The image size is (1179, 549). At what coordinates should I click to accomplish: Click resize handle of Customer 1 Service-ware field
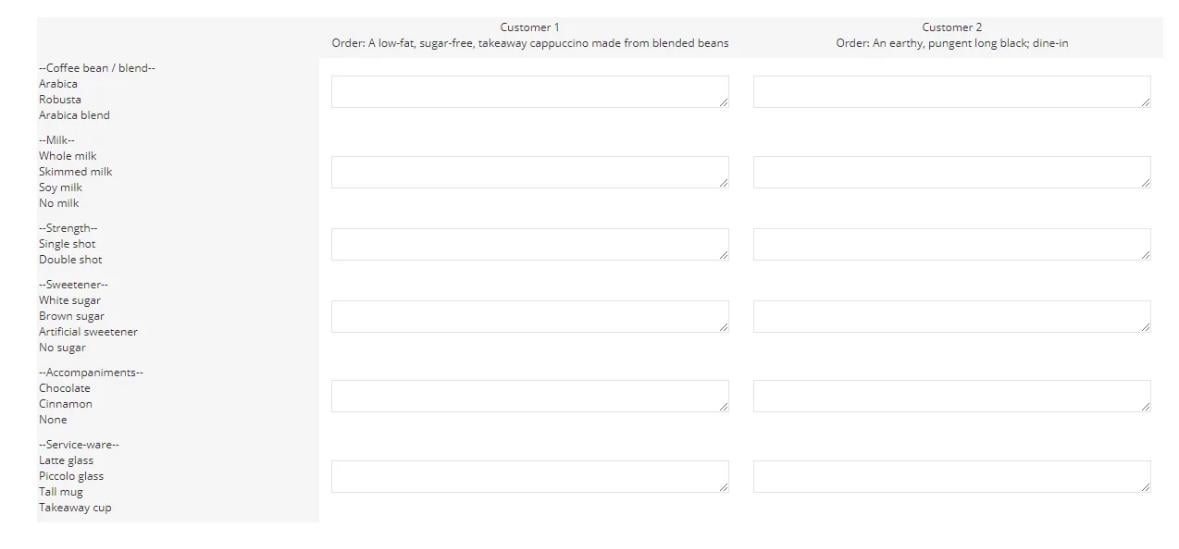click(x=723, y=488)
